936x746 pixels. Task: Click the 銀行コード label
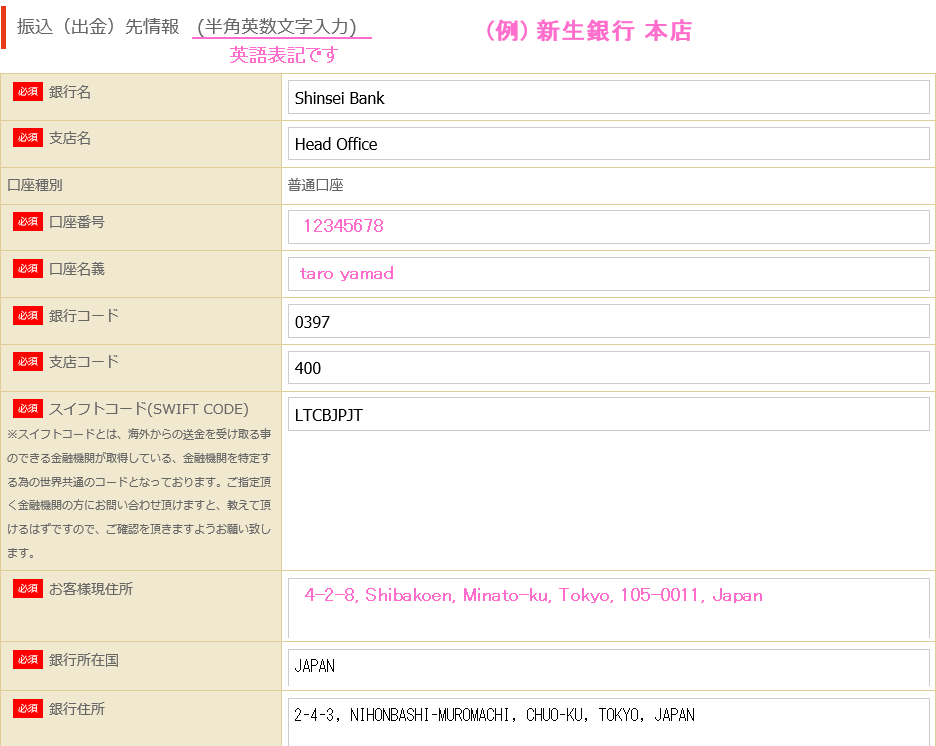click(x=84, y=316)
